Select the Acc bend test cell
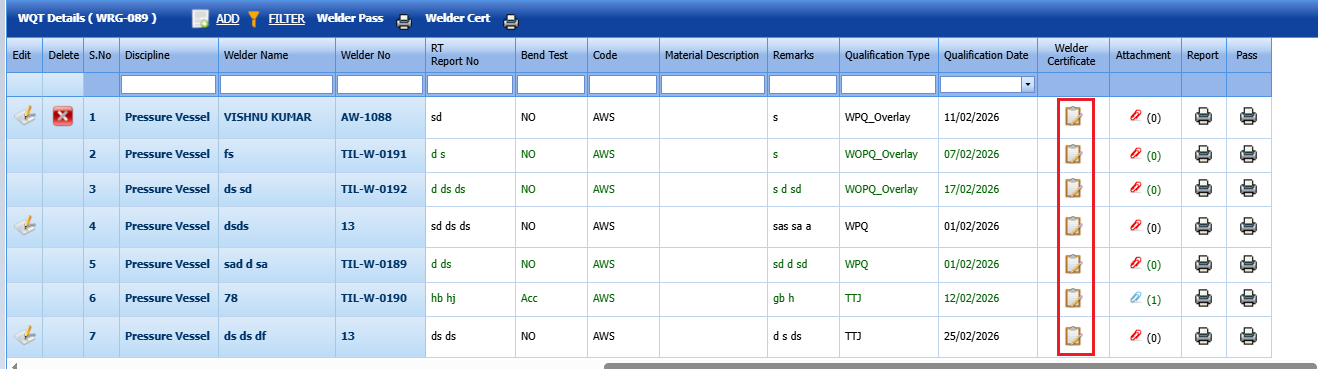Viewport: 1318px width, 369px height. click(x=530, y=298)
